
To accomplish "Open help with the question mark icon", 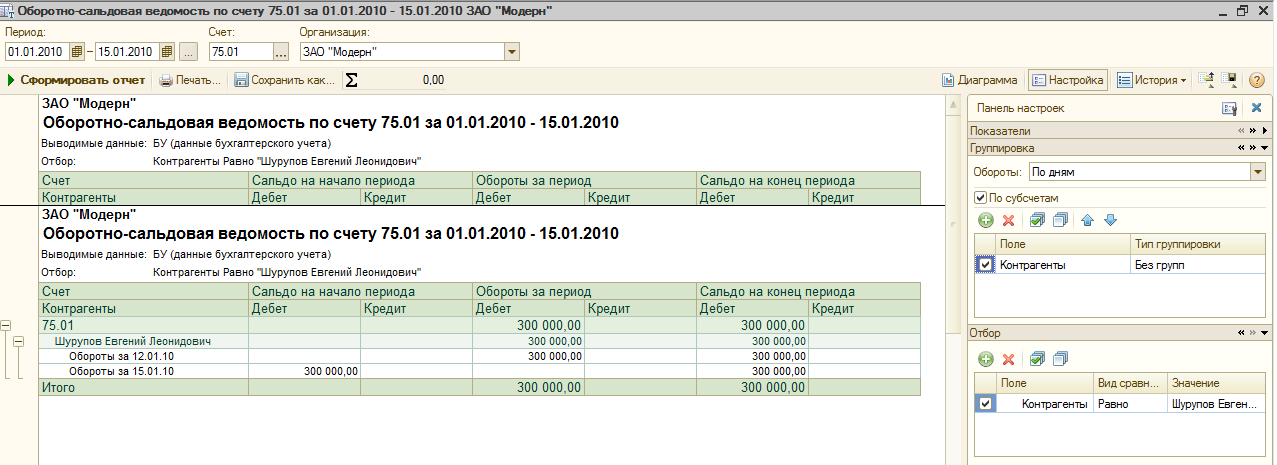I will point(1257,80).
